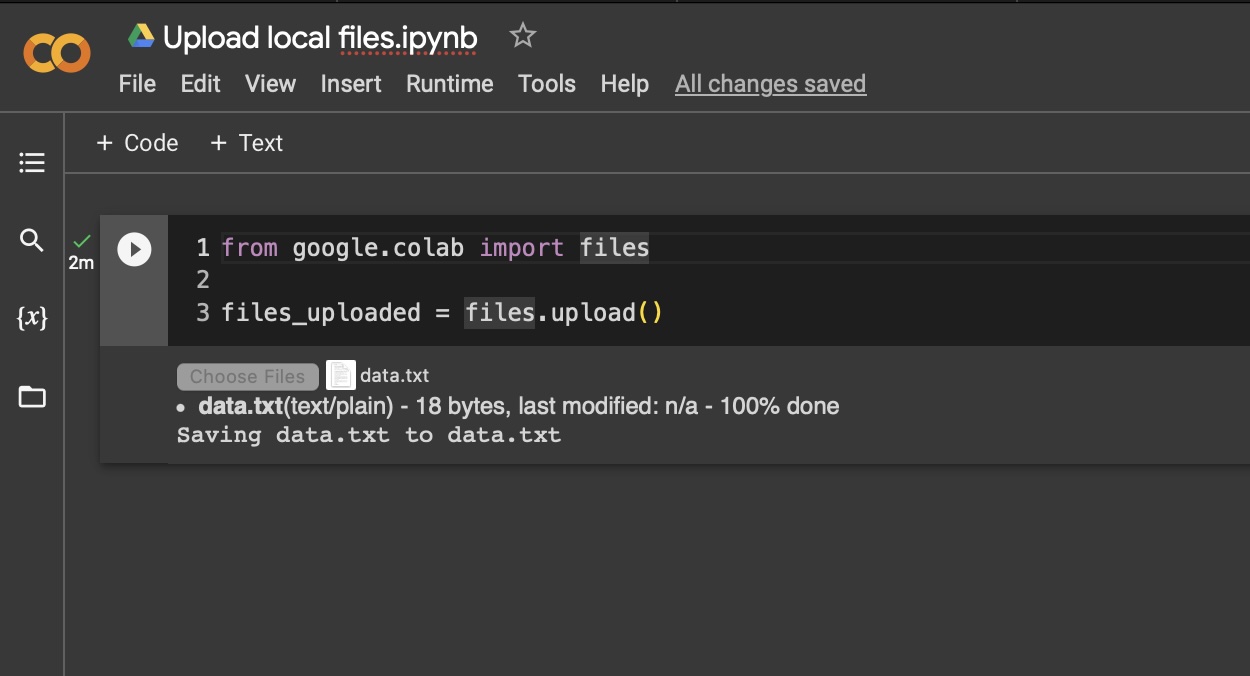Image resolution: width=1250 pixels, height=676 pixels.
Task: Open the Tools menu
Action: click(x=547, y=84)
